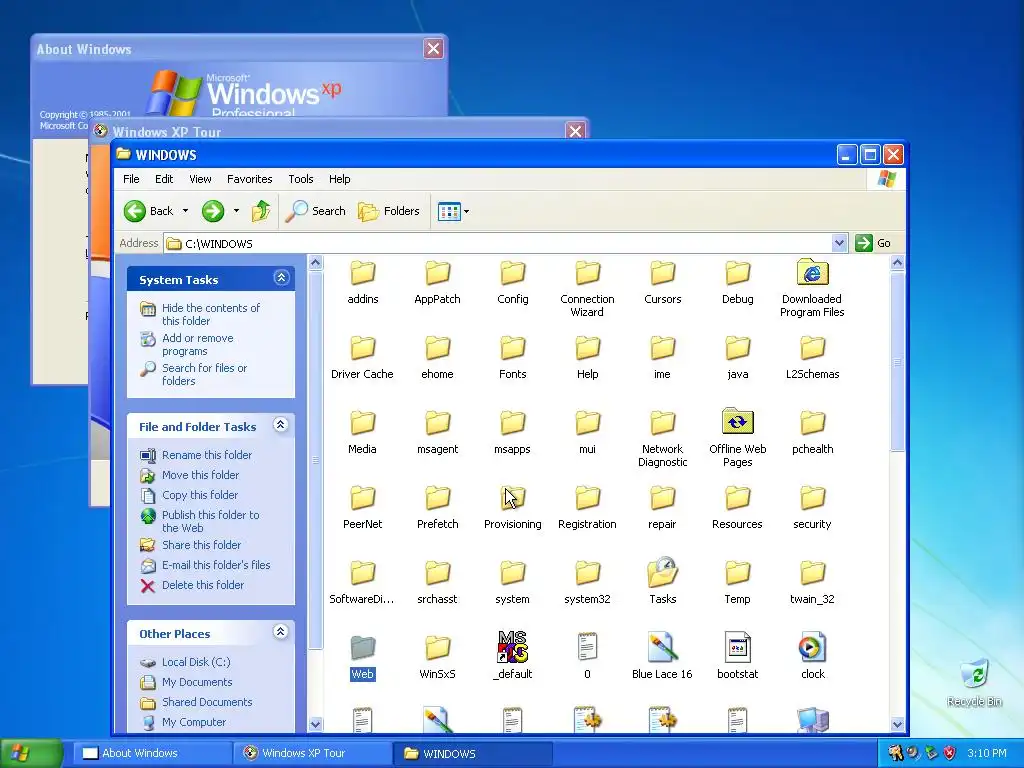Collapse the System Tasks panel
Image resolution: width=1024 pixels, height=768 pixels.
281,278
